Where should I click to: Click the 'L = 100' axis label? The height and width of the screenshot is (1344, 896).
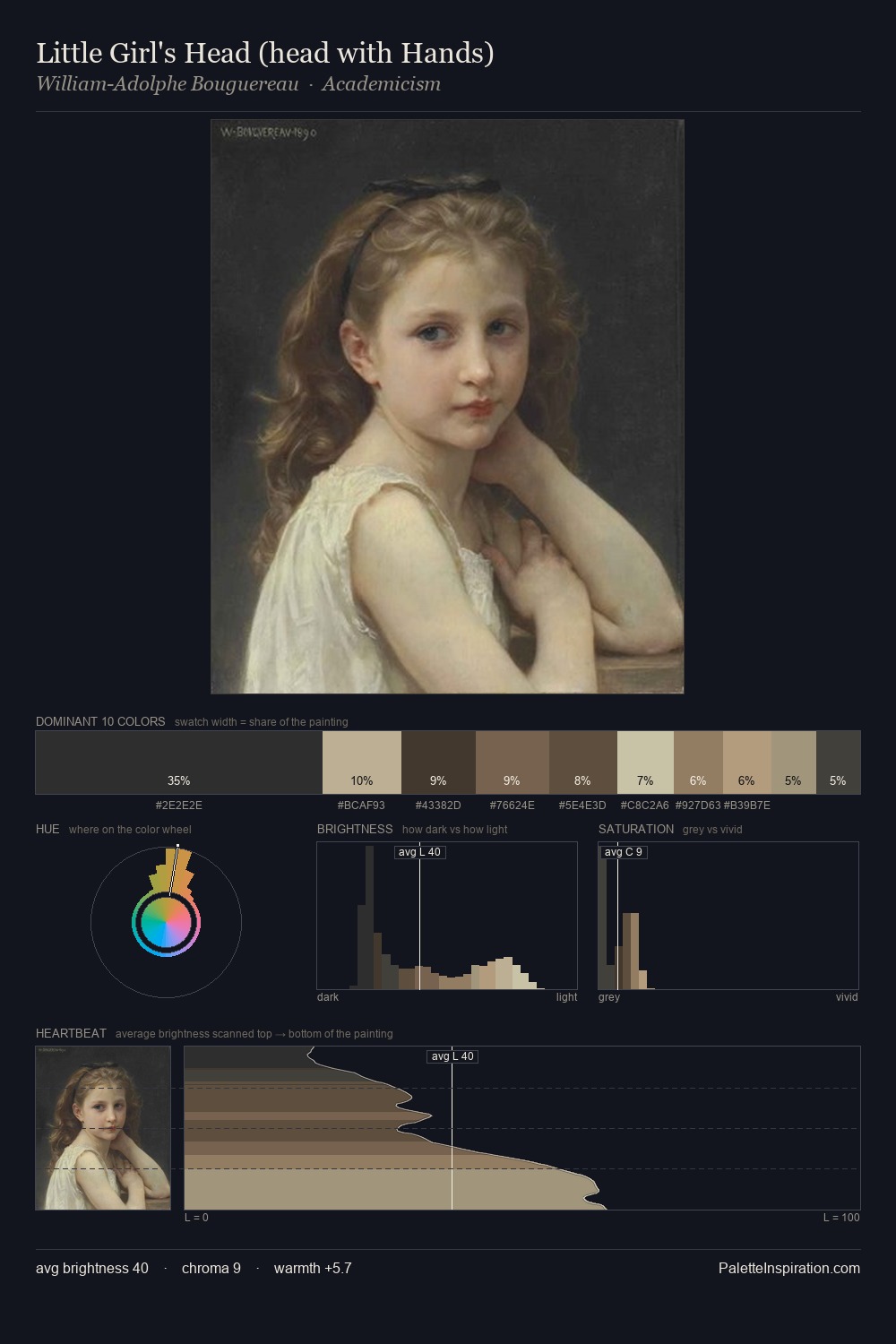(841, 1218)
